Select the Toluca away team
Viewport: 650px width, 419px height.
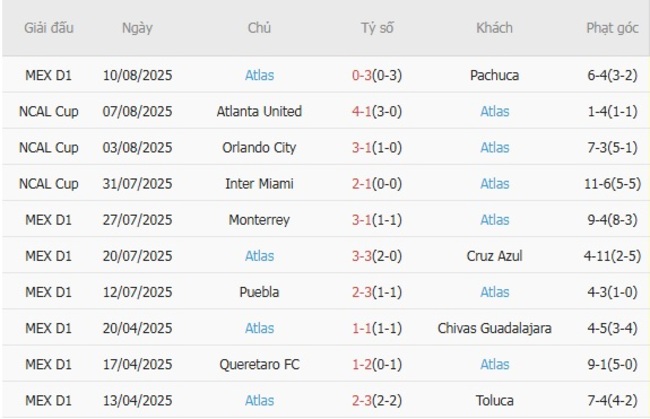pos(494,400)
